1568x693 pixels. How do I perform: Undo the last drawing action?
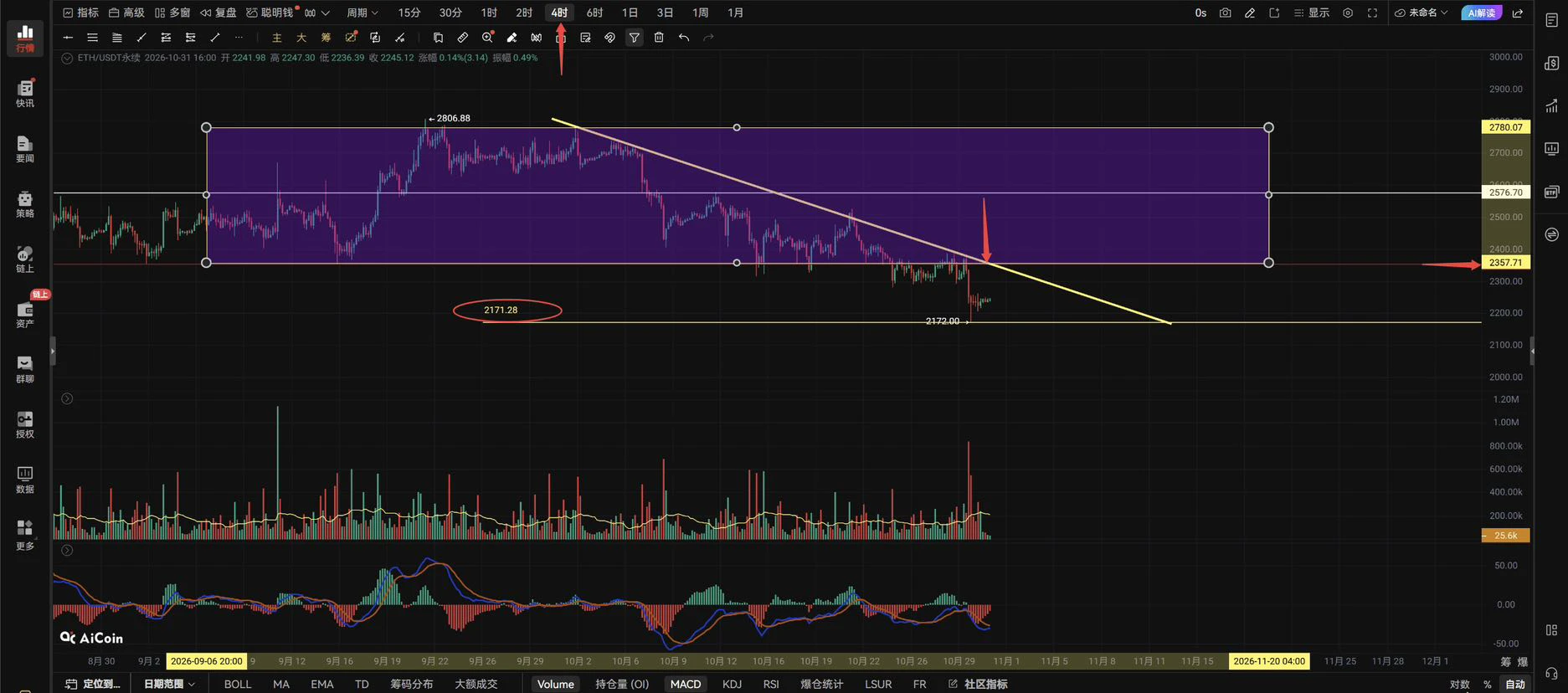684,37
